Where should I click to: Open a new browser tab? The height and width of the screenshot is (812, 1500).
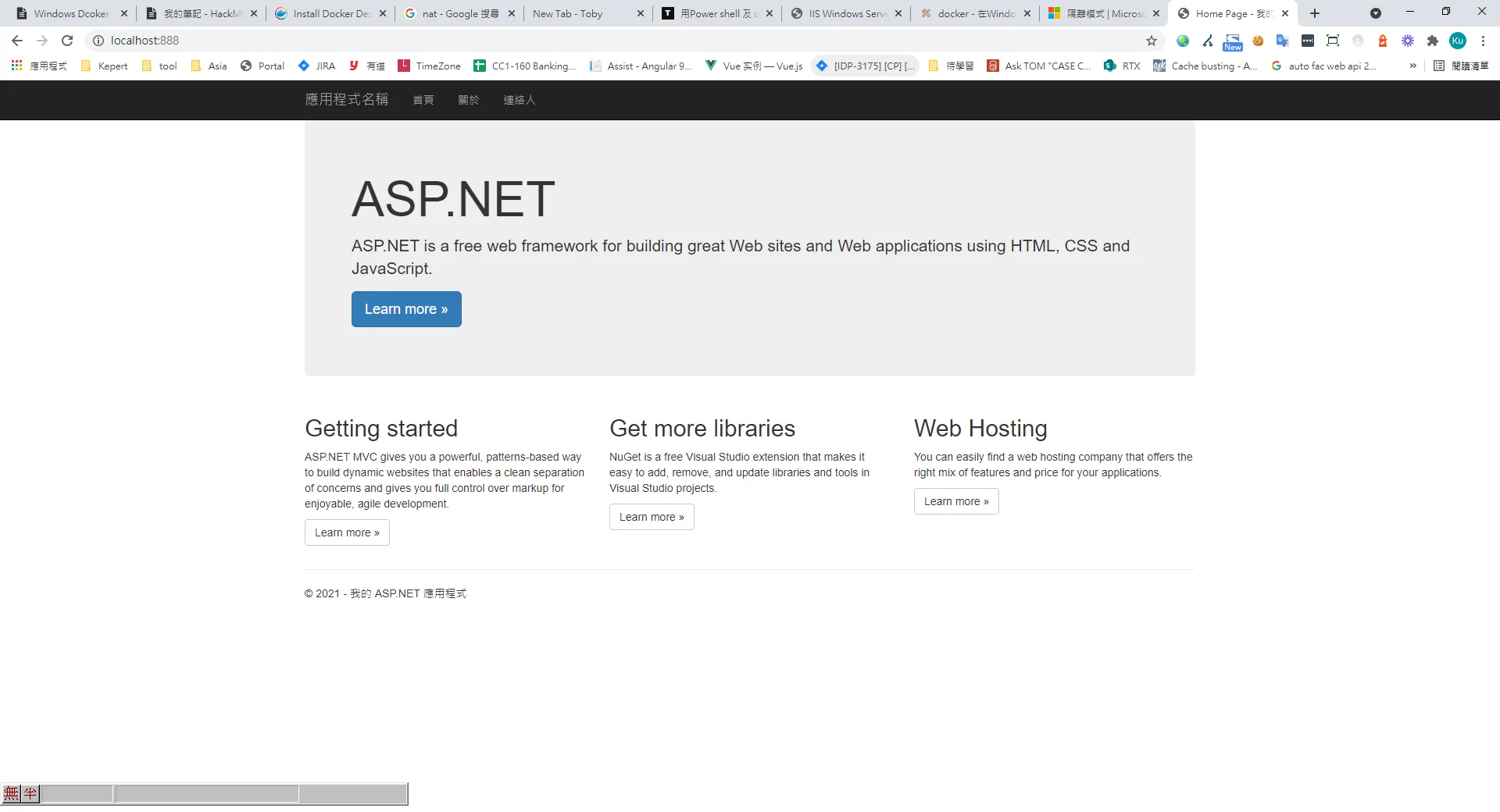[1315, 13]
